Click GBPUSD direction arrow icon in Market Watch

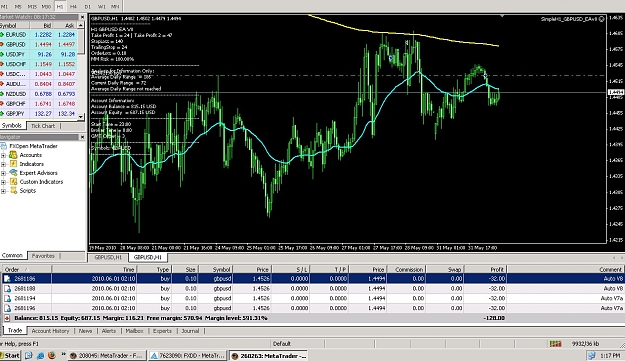click(x=2, y=45)
